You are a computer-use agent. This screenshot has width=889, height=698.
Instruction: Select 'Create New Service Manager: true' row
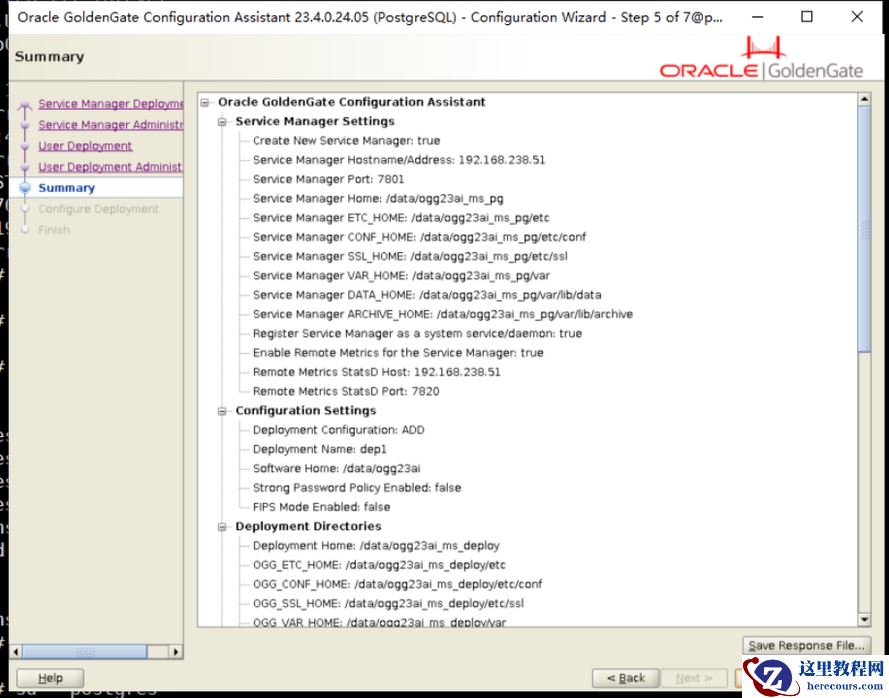point(346,141)
